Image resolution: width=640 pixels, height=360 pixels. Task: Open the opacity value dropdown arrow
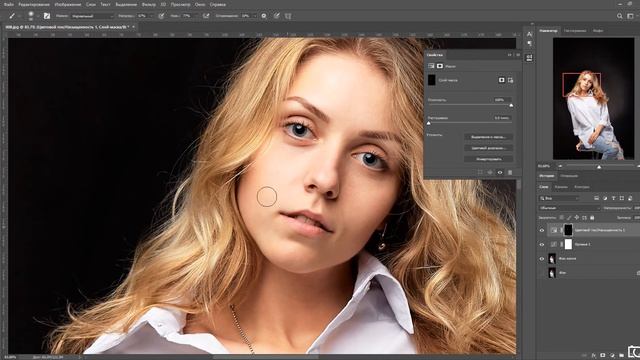click(152, 16)
